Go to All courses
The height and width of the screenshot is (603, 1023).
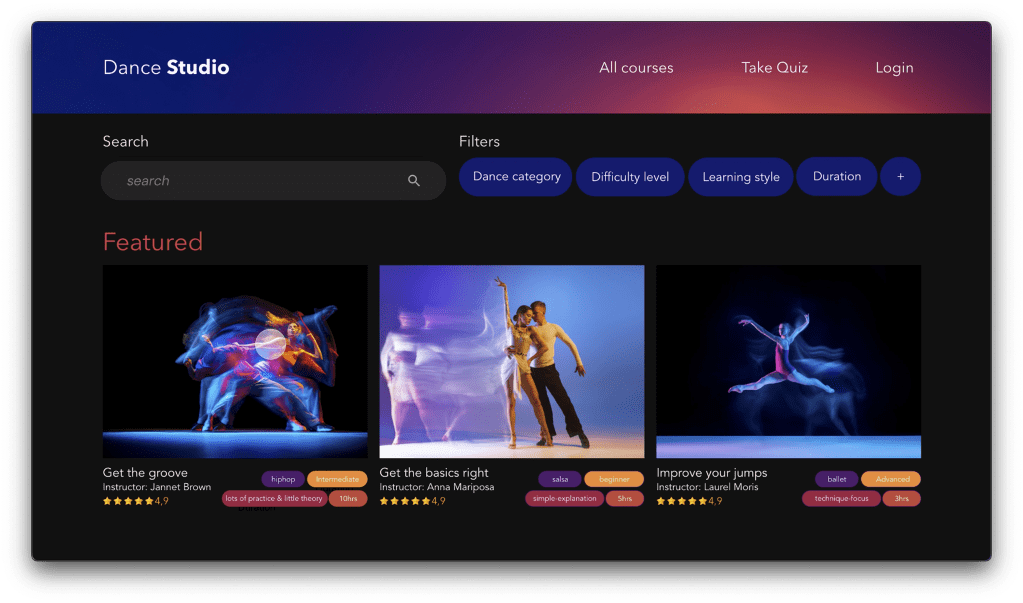tap(636, 68)
